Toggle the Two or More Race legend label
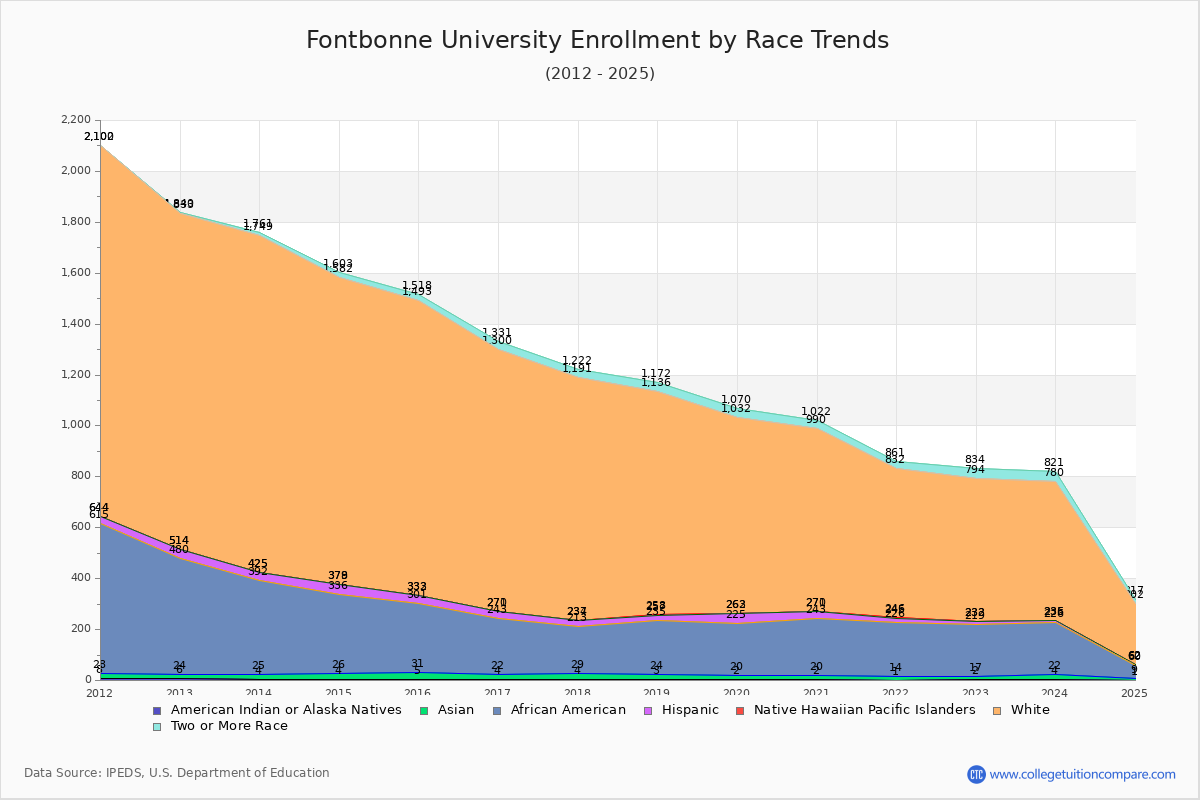Viewport: 1200px width, 800px height. pos(229,726)
